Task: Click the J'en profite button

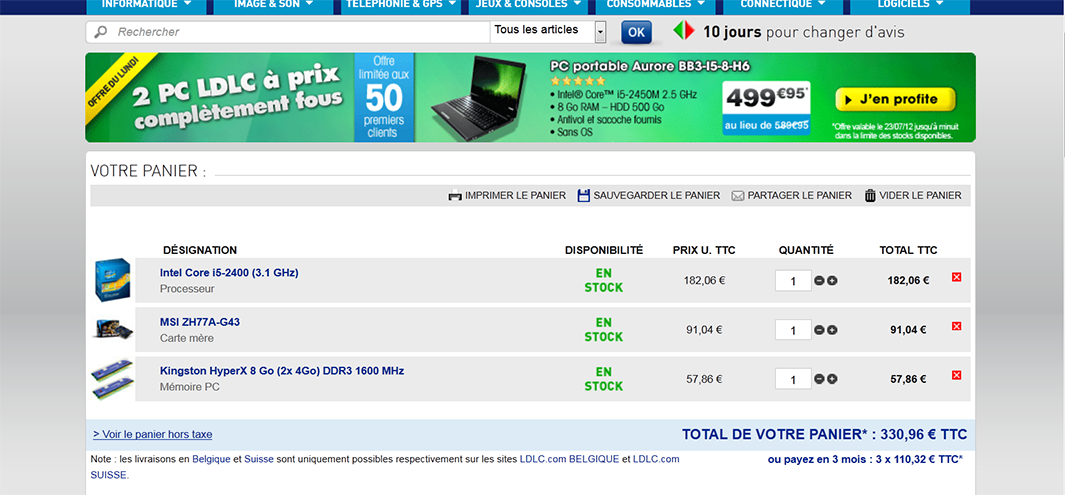Action: point(895,99)
